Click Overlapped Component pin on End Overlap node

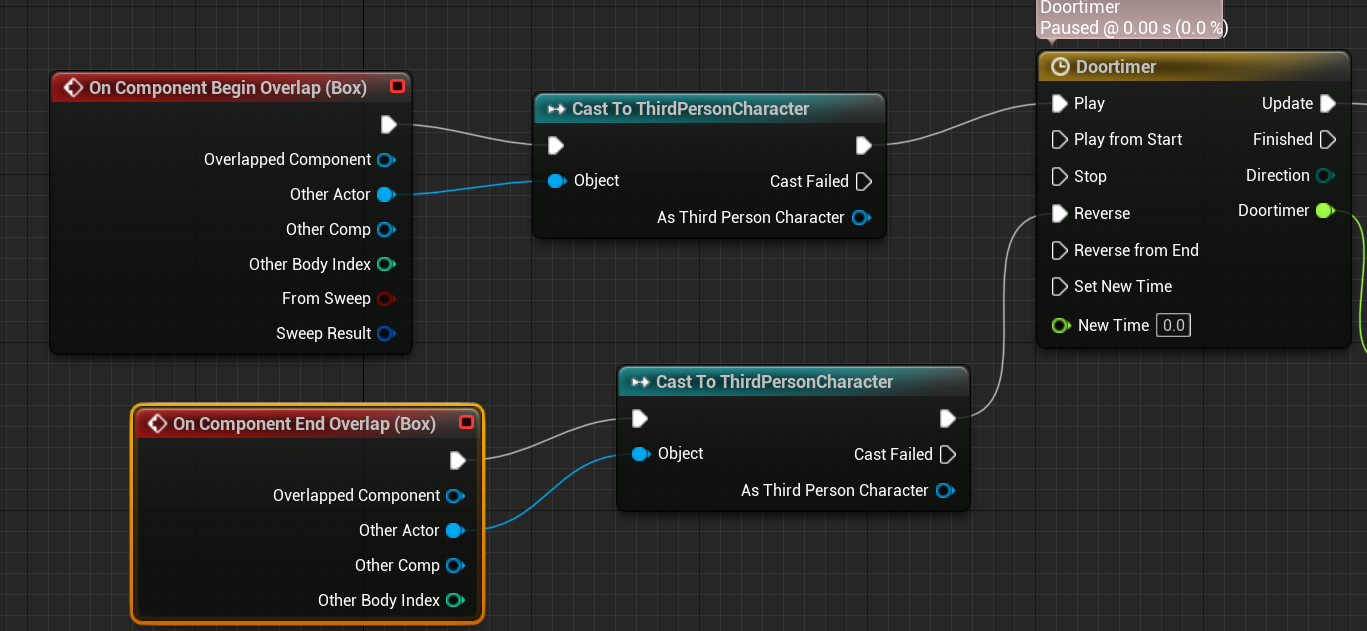pos(456,495)
